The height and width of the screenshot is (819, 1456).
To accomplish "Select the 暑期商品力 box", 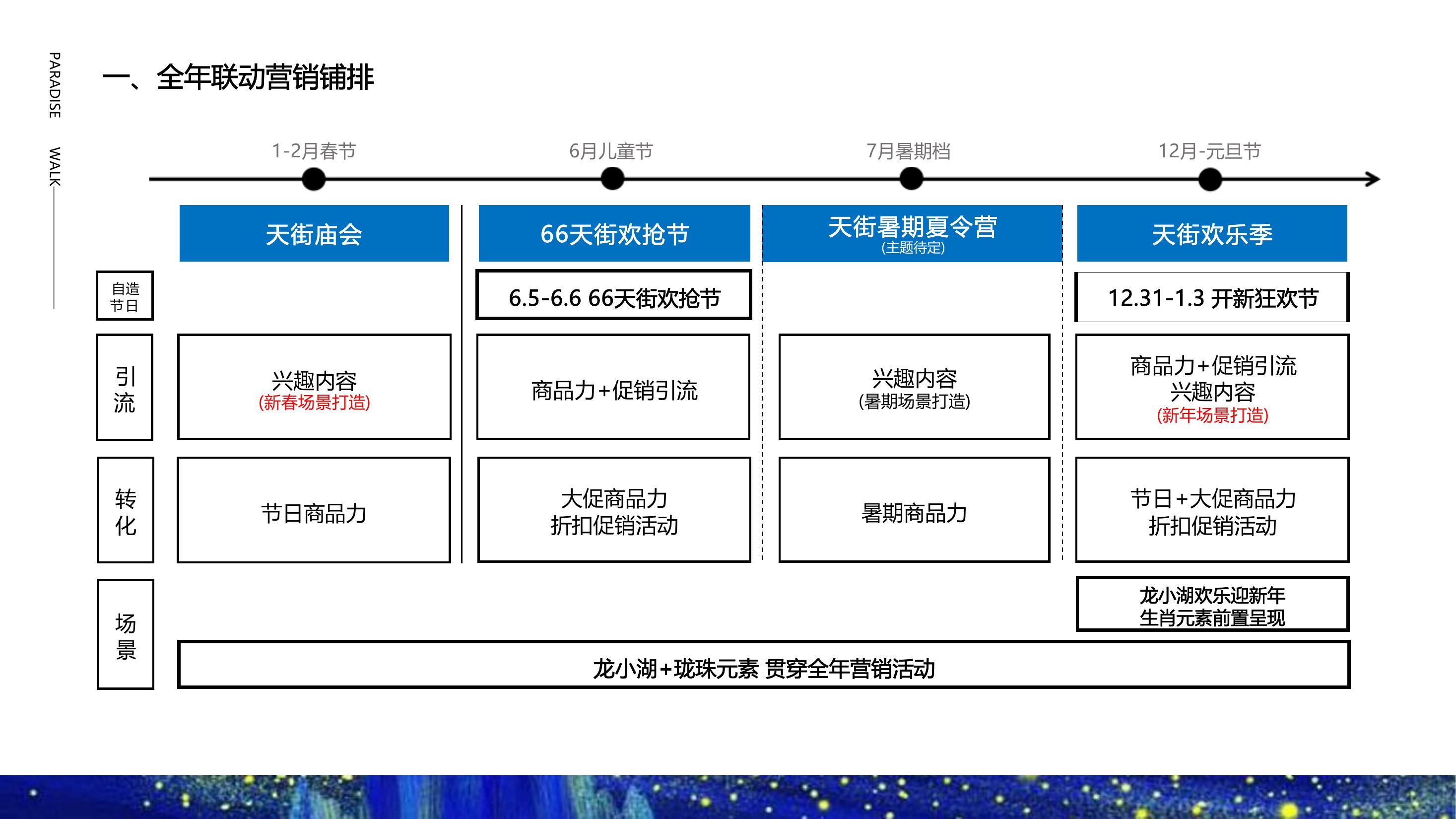I will (914, 510).
